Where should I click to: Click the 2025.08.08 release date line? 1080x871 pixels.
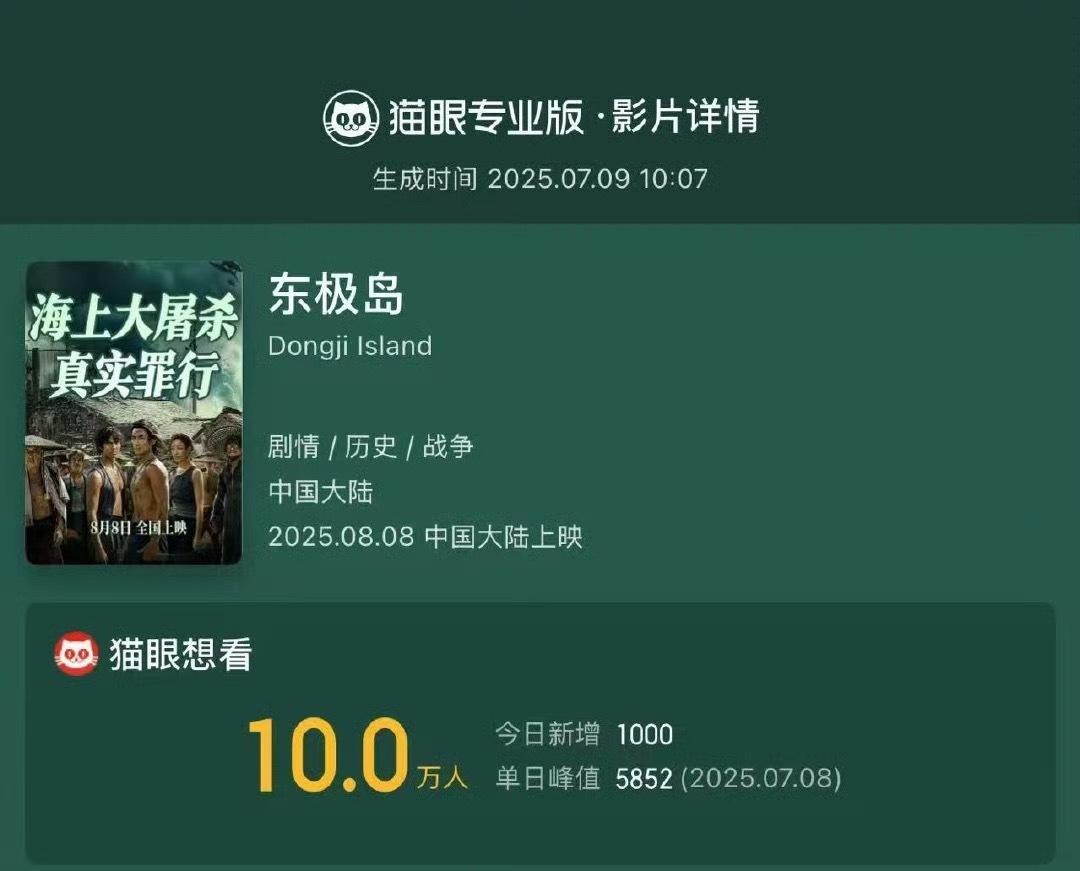pos(425,536)
